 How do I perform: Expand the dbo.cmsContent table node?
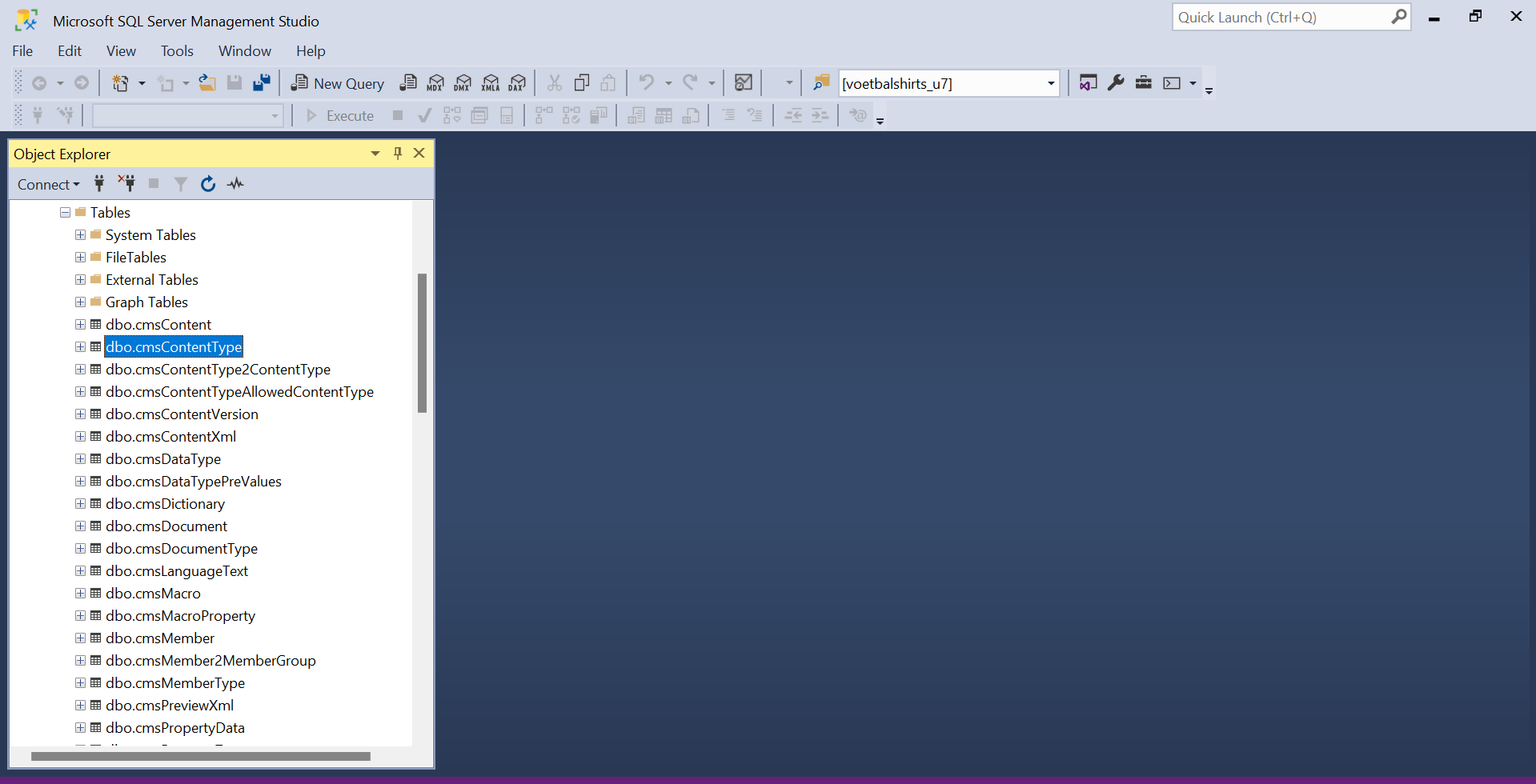click(x=80, y=325)
